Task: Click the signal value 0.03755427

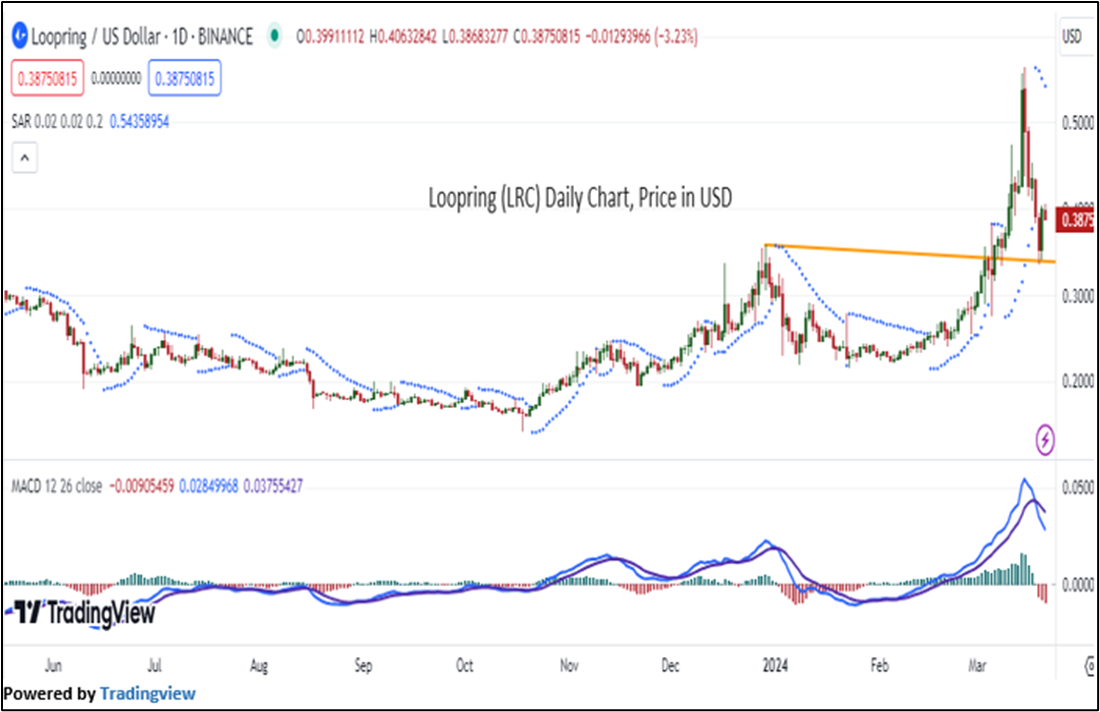Action: [x=273, y=486]
